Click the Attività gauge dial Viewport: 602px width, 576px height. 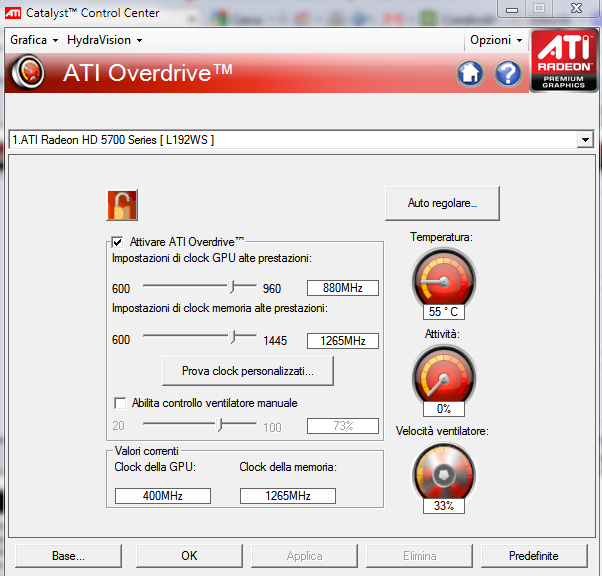tap(443, 376)
